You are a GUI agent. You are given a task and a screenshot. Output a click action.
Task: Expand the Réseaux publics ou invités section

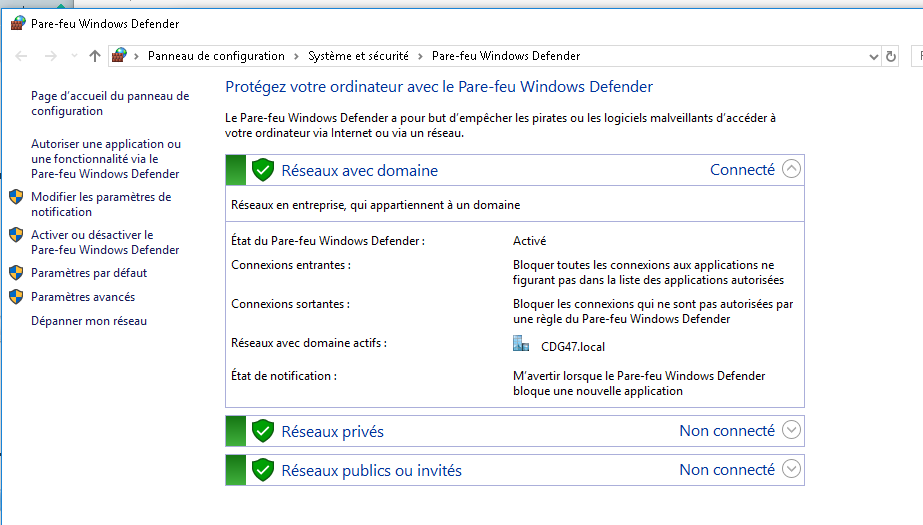tap(791, 469)
